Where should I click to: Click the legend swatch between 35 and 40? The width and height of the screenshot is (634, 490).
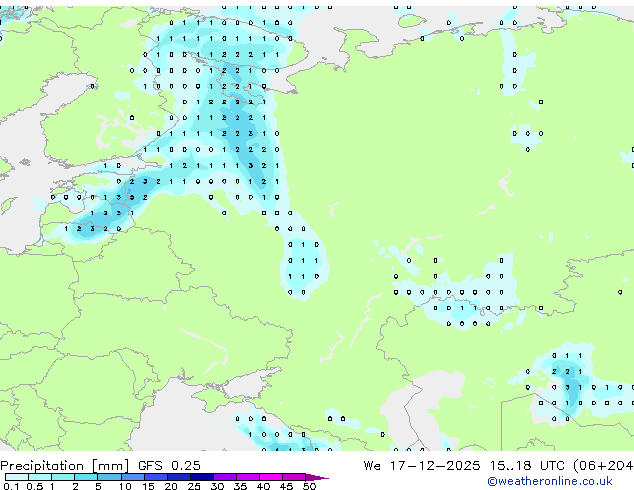click(x=247, y=477)
